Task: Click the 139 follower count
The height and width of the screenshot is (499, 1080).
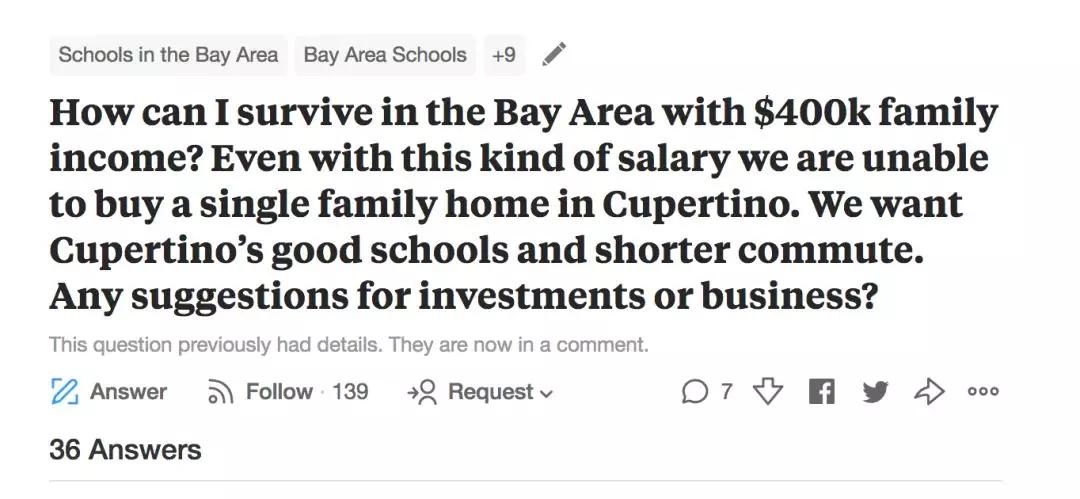Action: coord(350,392)
